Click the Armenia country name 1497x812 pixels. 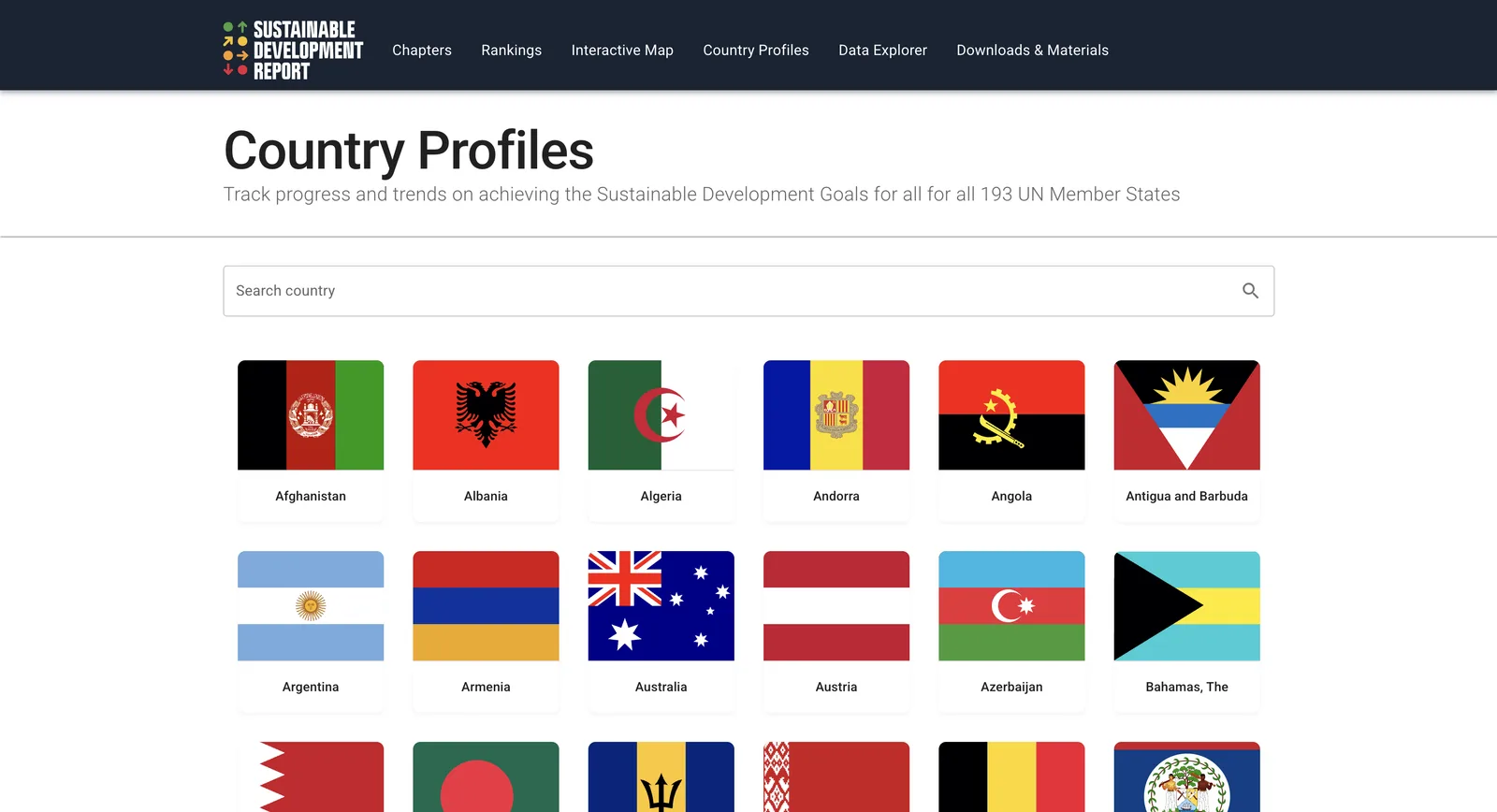point(486,688)
